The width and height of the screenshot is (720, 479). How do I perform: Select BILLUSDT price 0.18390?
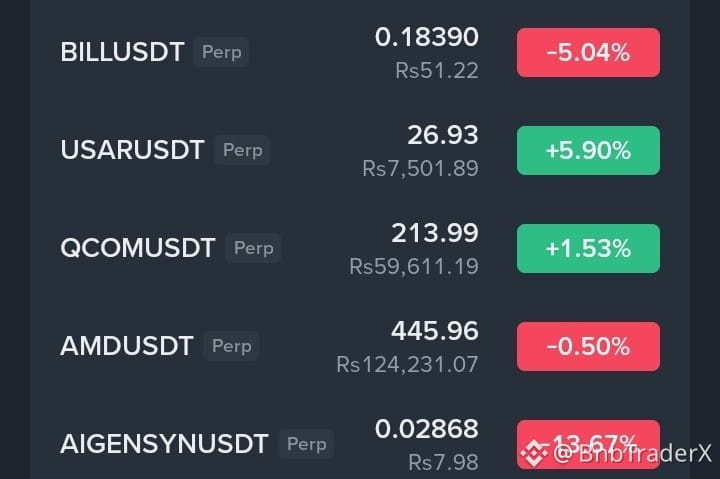pyautogui.click(x=427, y=37)
